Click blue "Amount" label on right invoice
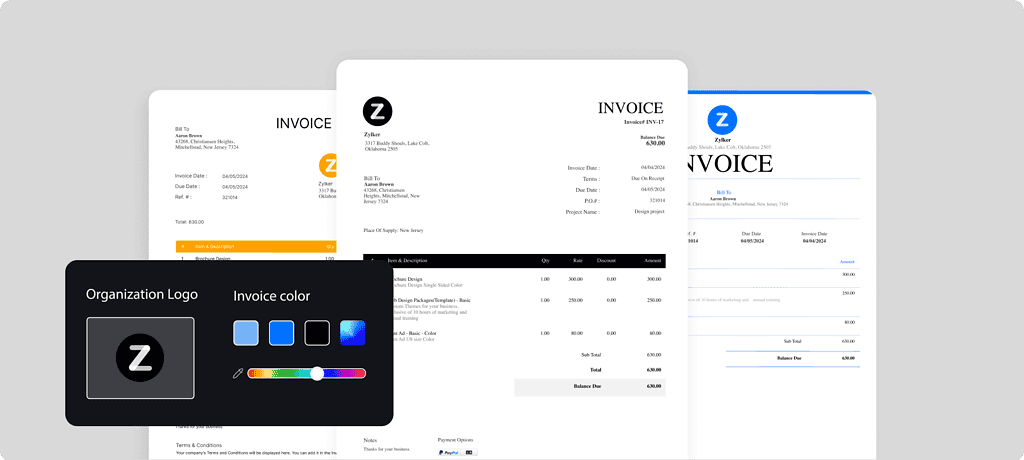The image size is (1024, 460). 847,262
